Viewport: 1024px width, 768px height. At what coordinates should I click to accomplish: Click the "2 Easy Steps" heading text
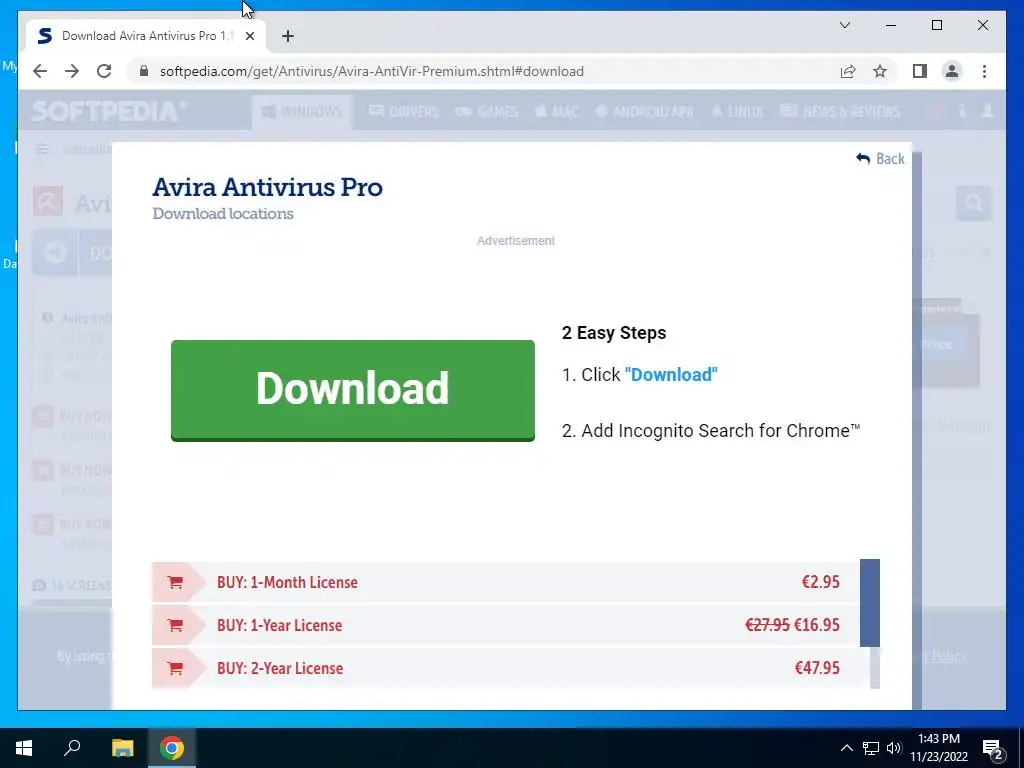point(614,333)
